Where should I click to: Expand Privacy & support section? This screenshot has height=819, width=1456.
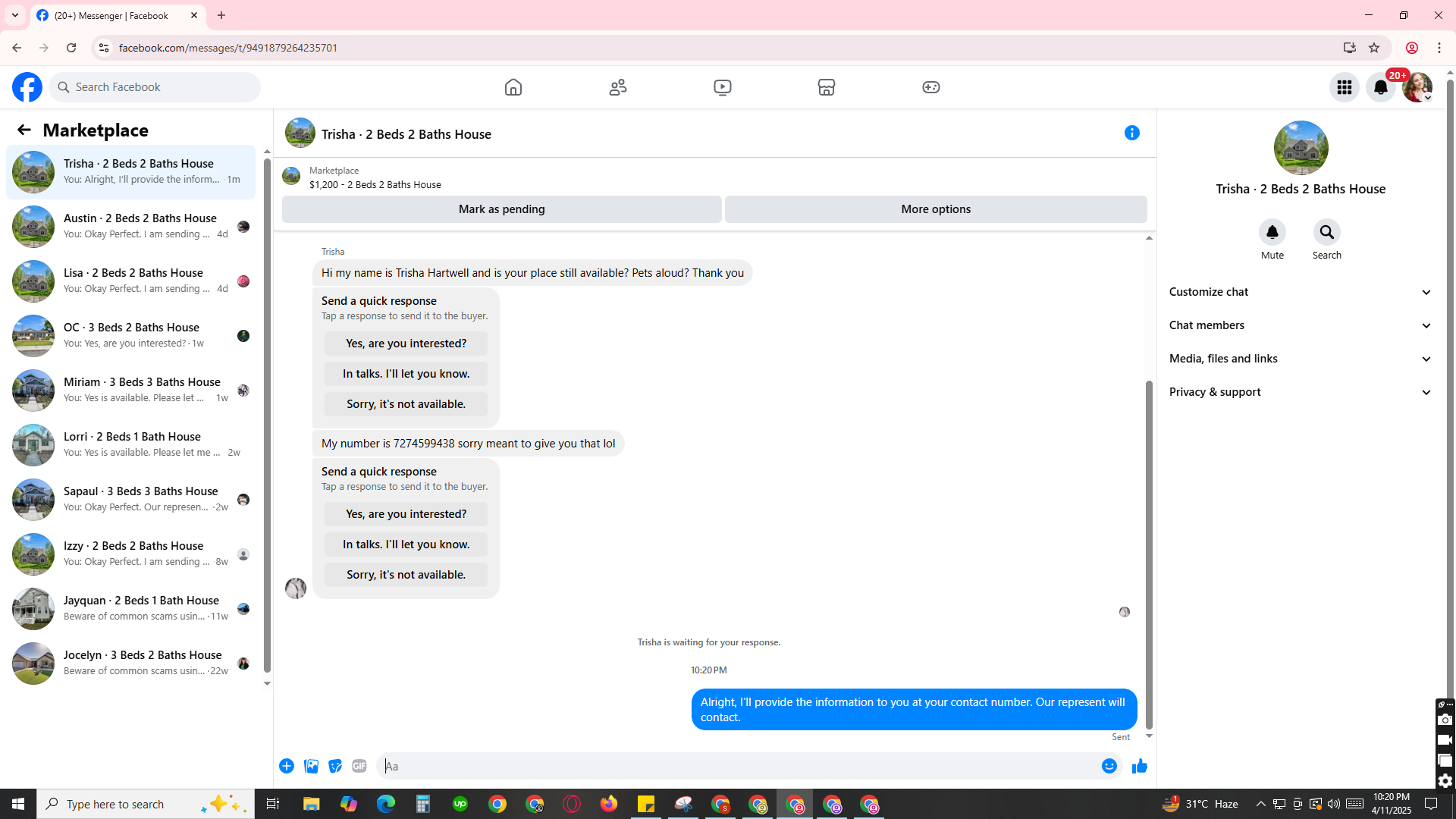(x=1301, y=392)
